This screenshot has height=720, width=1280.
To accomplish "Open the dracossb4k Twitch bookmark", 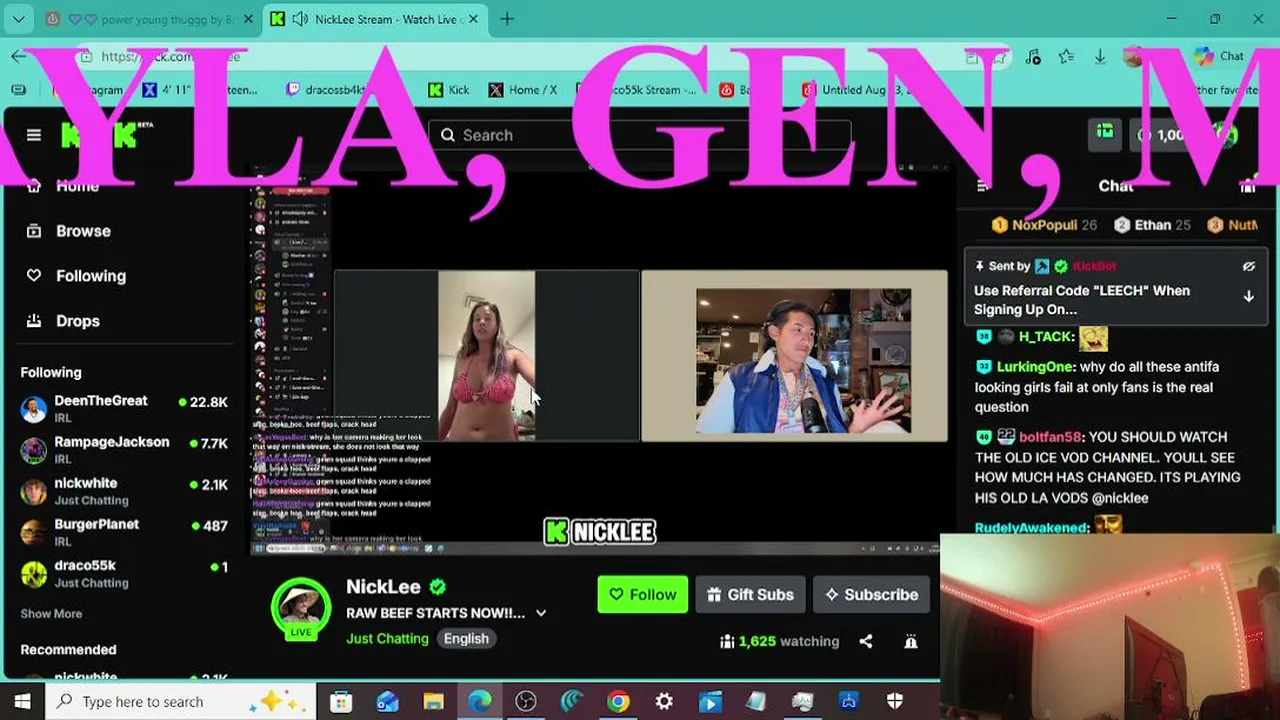I will [328, 90].
